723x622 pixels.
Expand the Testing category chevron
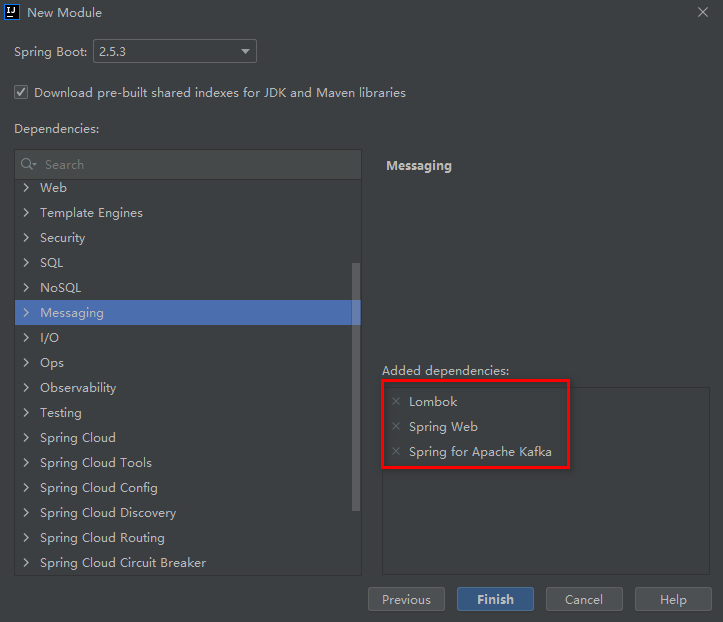coord(26,412)
